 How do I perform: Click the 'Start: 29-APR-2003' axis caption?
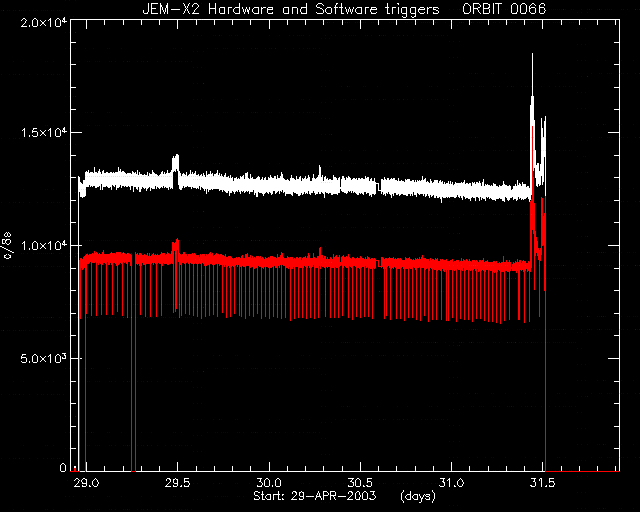[315, 496]
